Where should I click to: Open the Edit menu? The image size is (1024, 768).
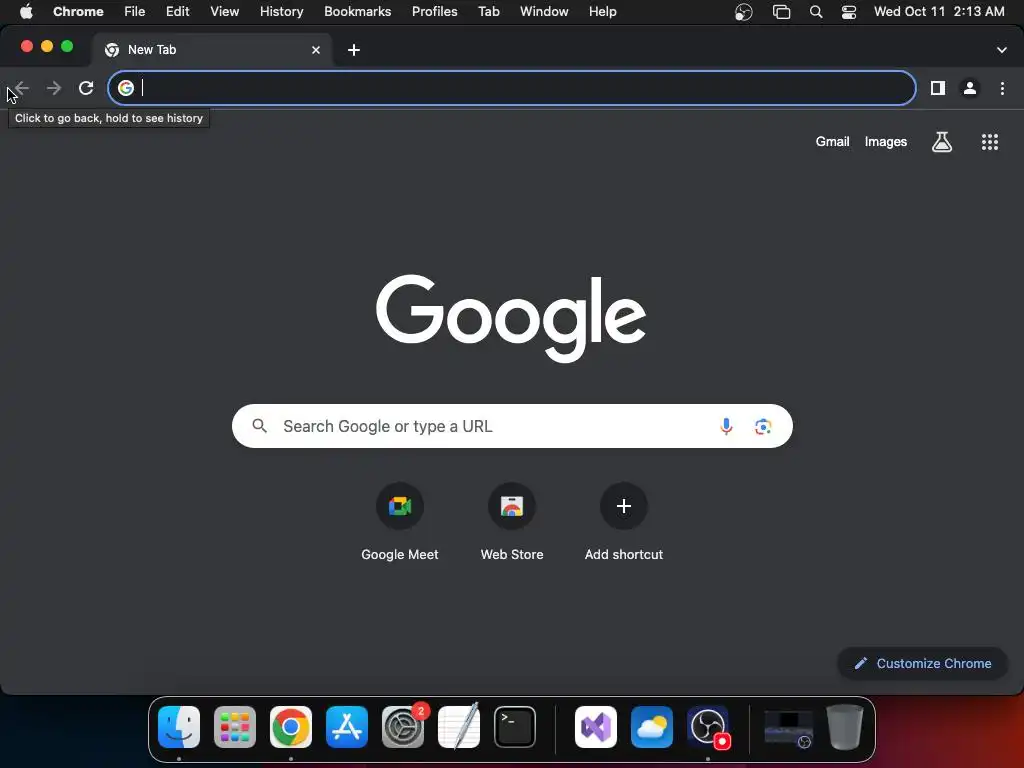(x=177, y=11)
